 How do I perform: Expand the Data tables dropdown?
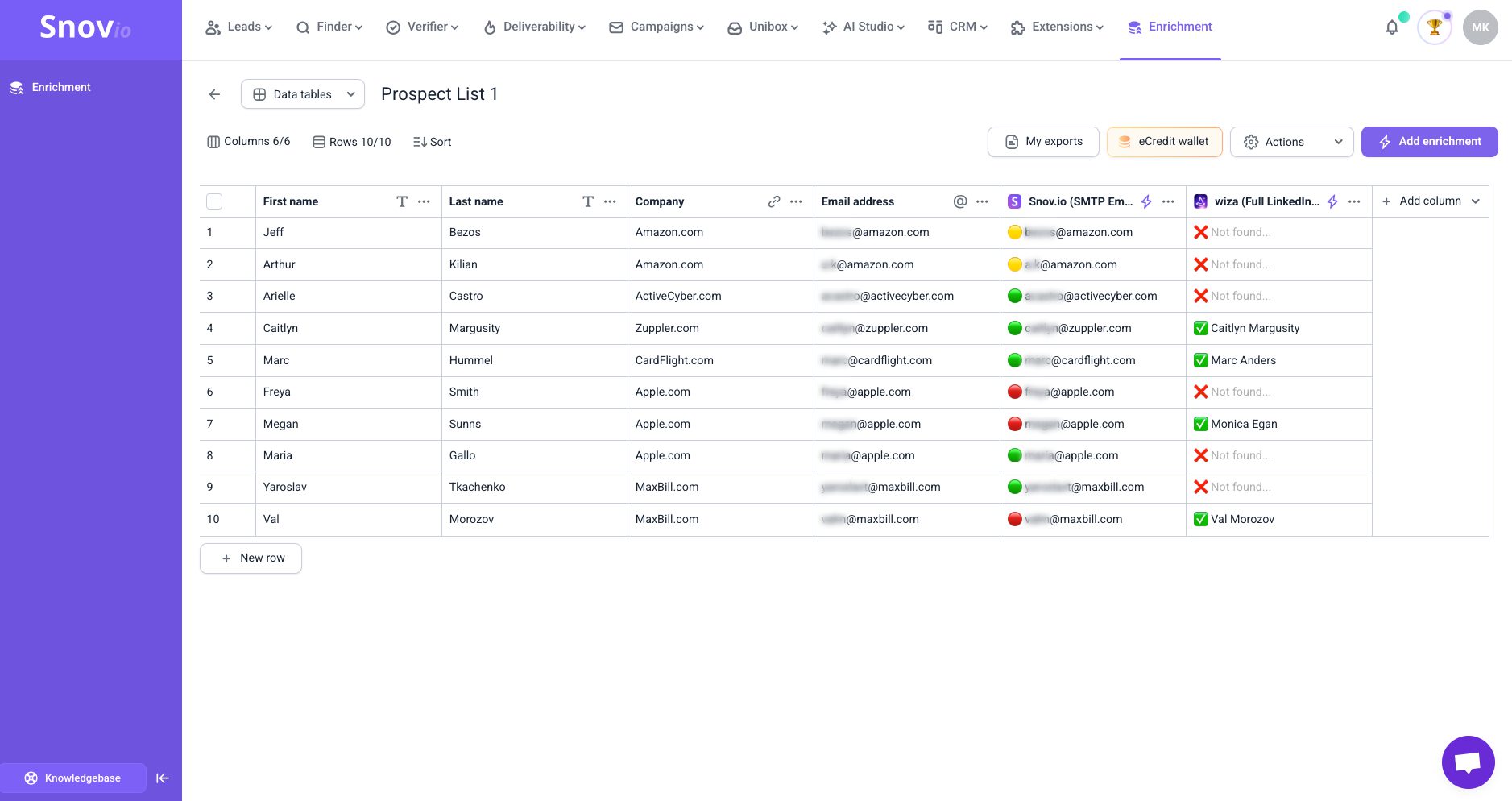(303, 94)
